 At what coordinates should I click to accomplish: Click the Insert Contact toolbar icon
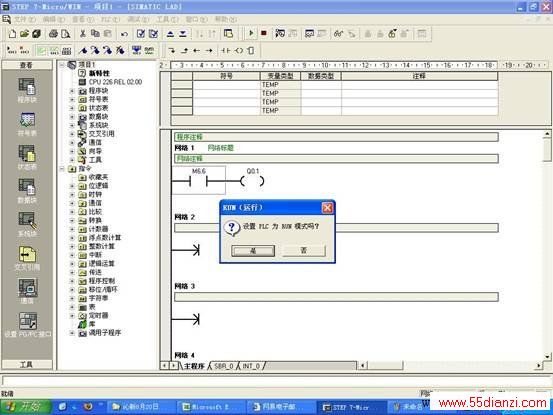pyautogui.click(x=226, y=51)
